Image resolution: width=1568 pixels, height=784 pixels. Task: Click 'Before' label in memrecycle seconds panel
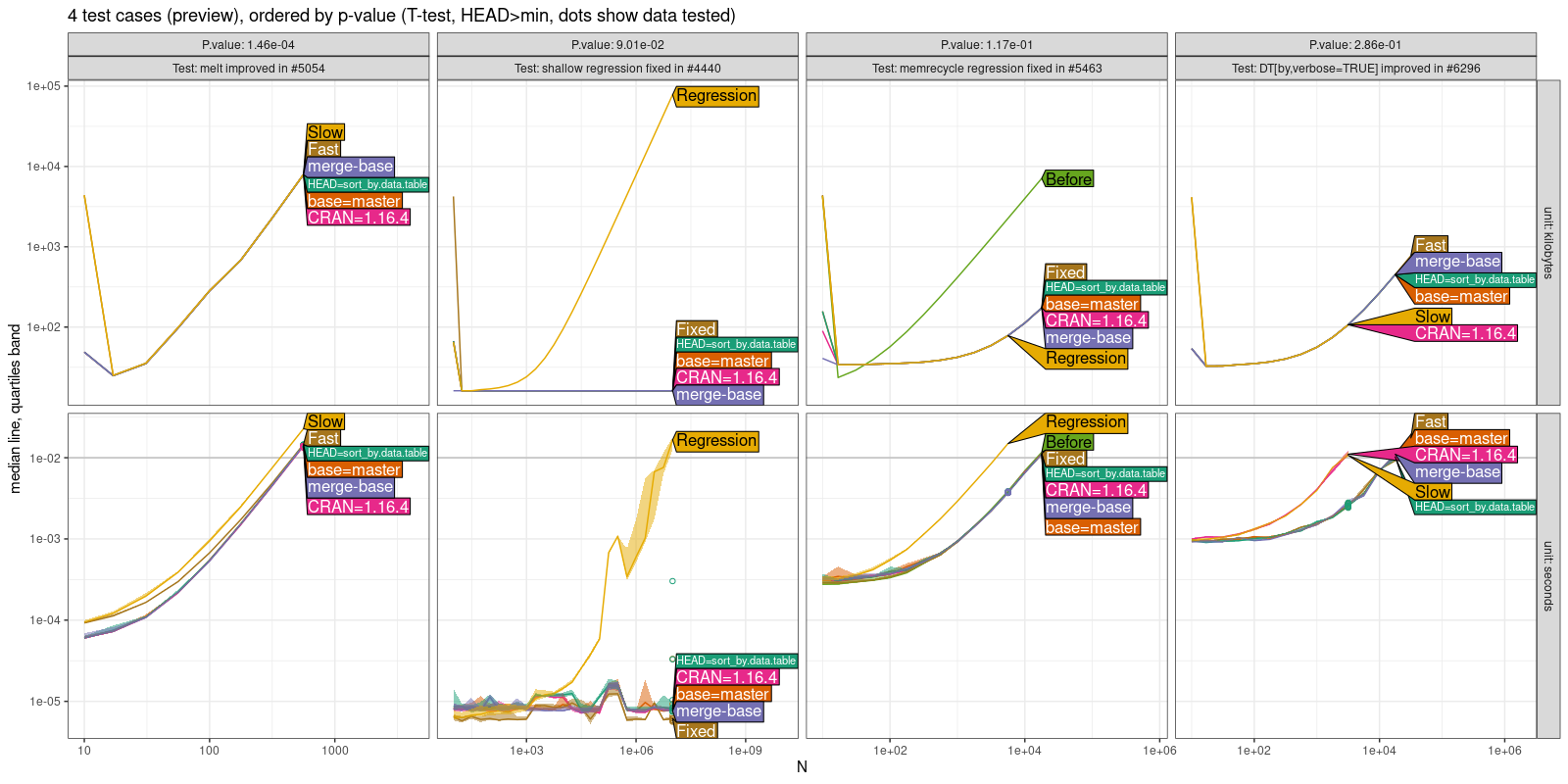click(x=1068, y=442)
